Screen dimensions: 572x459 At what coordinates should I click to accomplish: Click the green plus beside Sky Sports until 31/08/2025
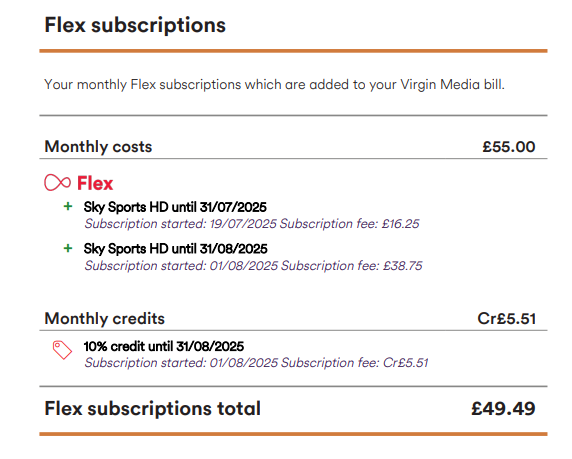point(68,248)
